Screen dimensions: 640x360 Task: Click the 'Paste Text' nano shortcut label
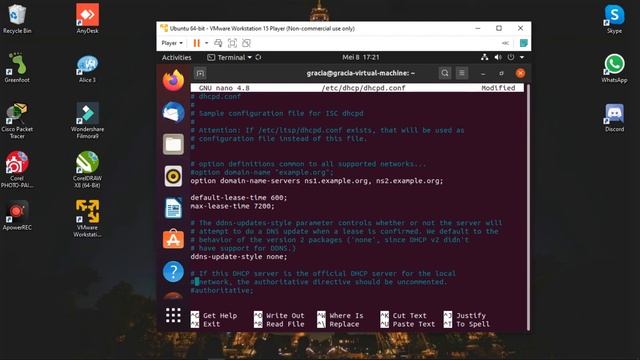click(x=414, y=324)
